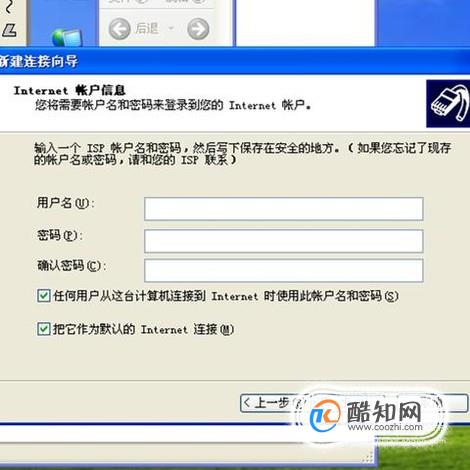Viewport: 470px width, 470px height.
Task: Click the 后退 toolbar label
Action: pyautogui.click(x=147, y=29)
